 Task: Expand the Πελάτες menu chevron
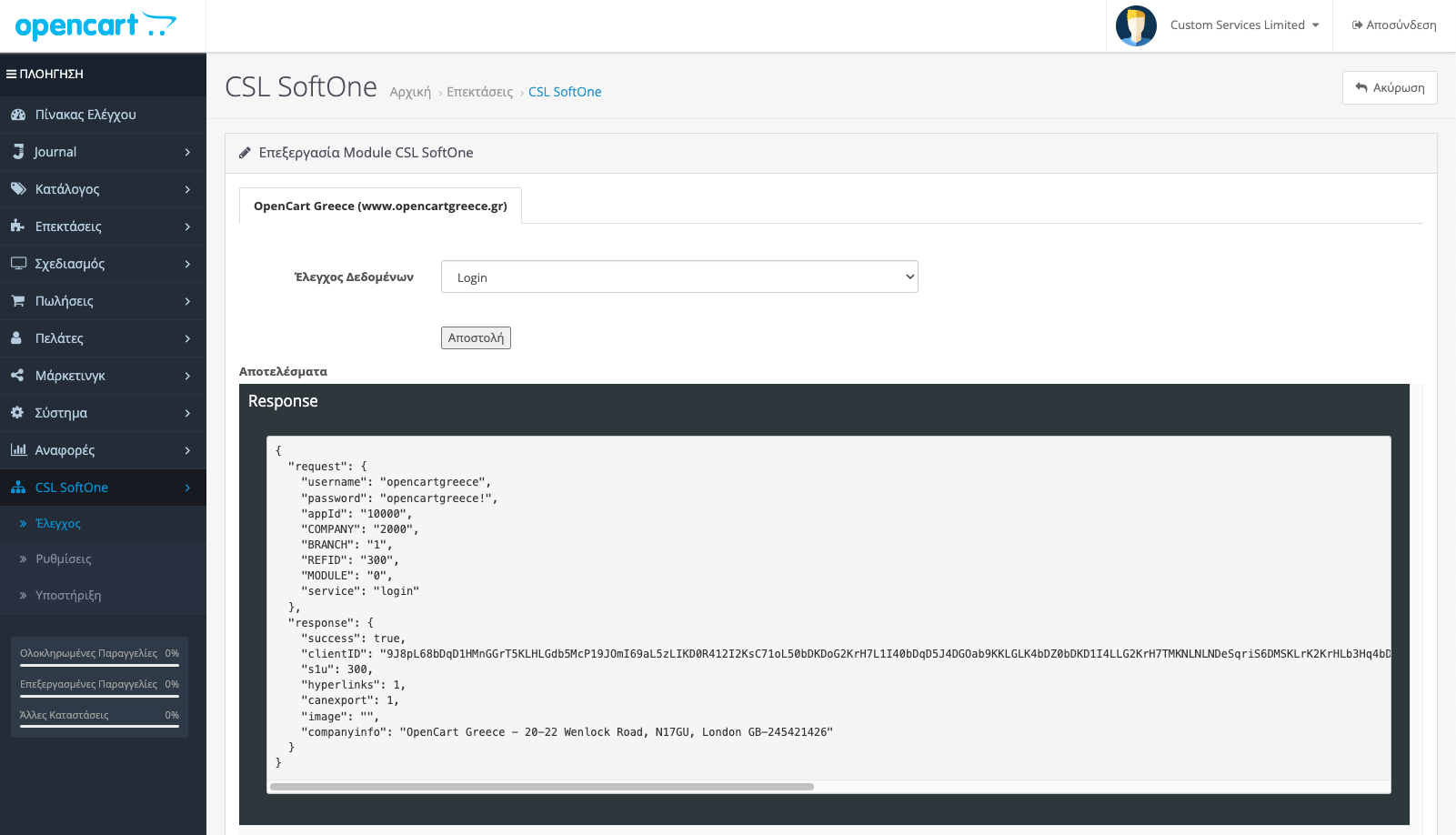point(187,338)
